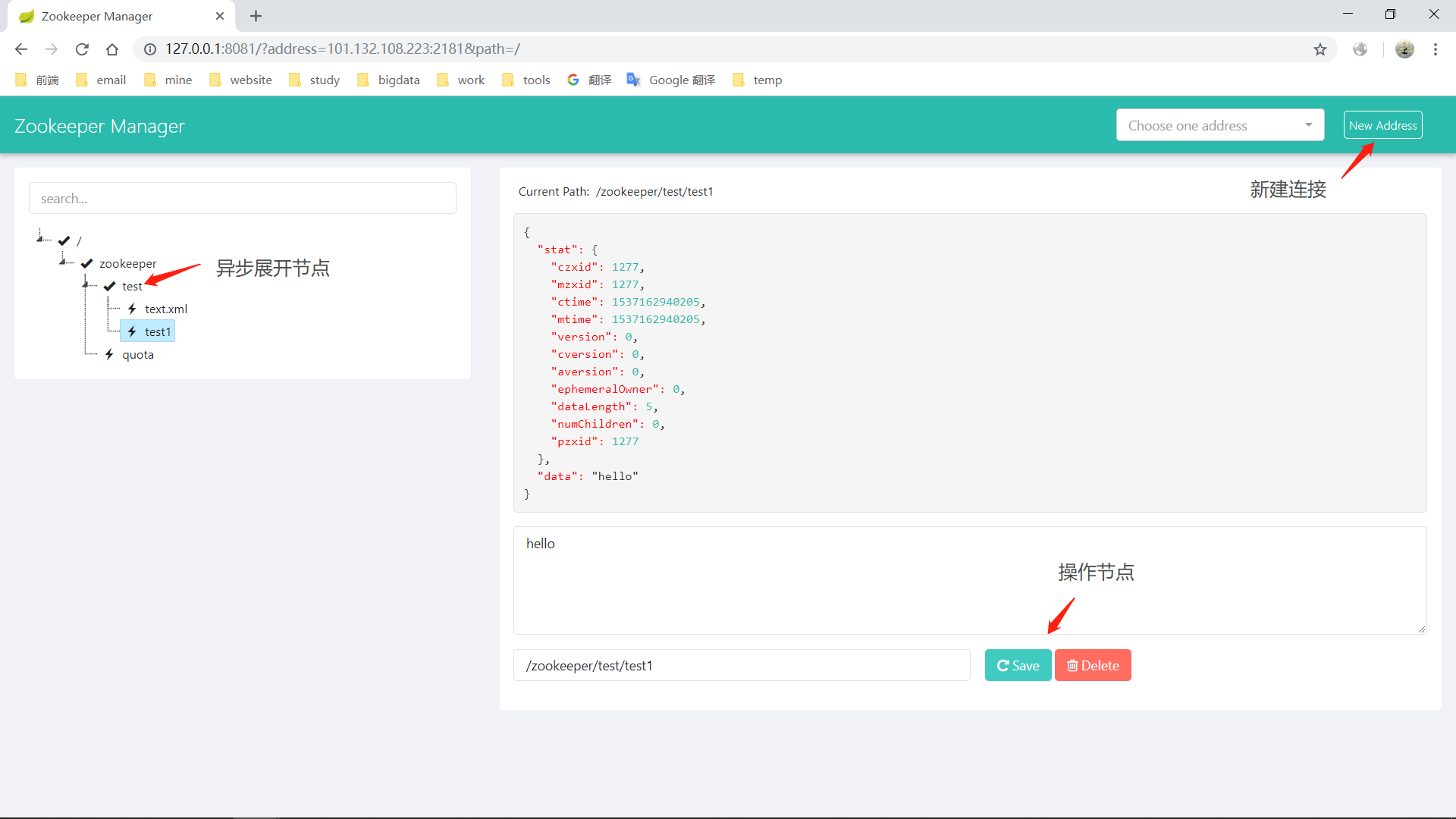Open the Google 翻译 translate bookmark
1456x819 pixels.
click(671, 80)
